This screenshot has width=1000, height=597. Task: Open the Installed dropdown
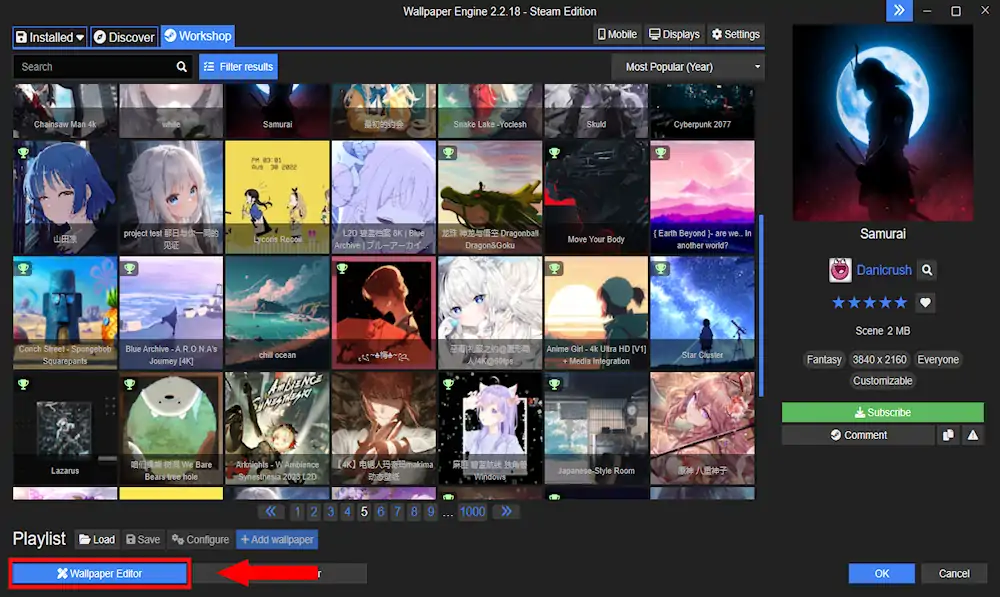coord(50,37)
